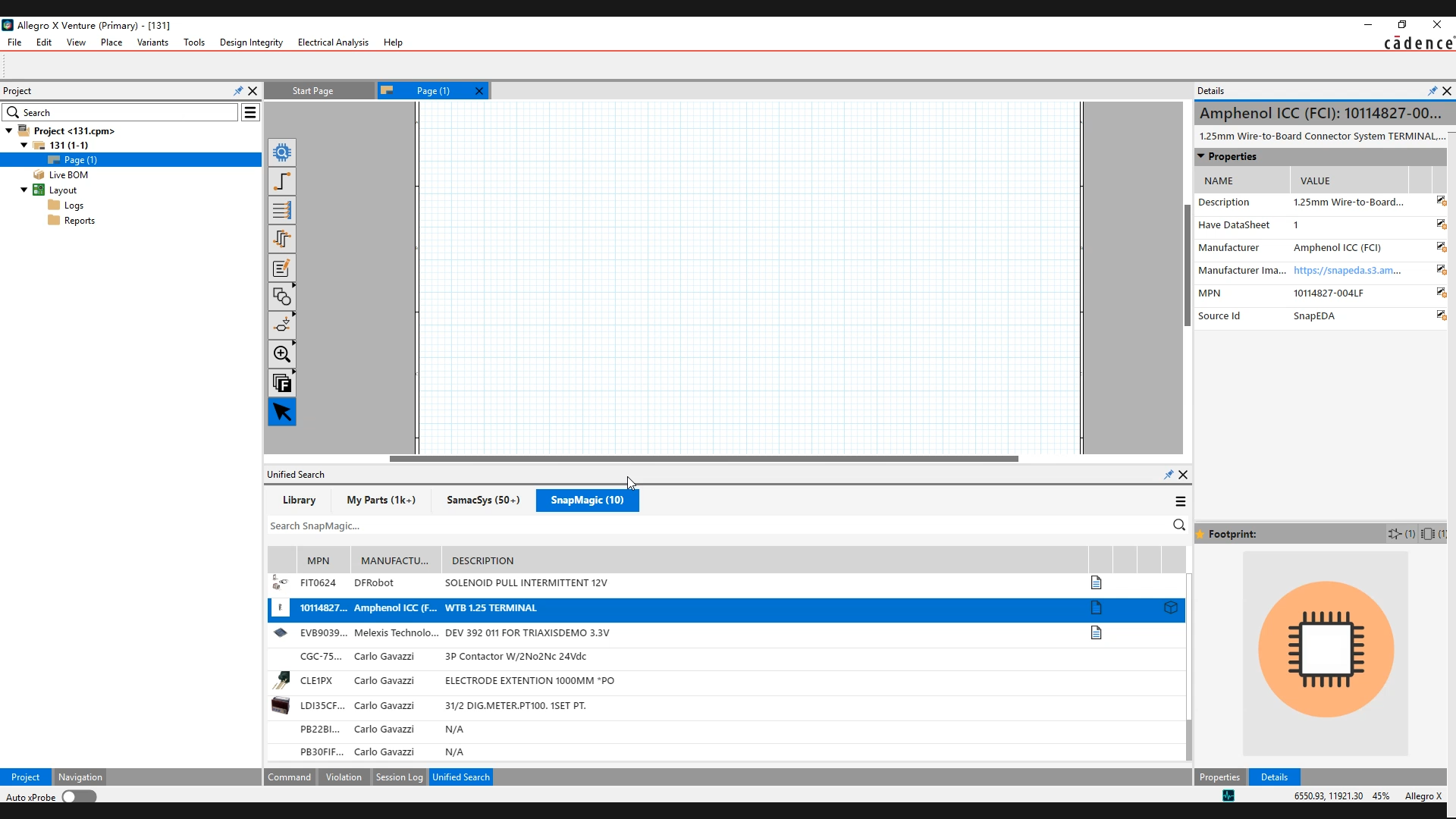Toggle Auto xProbe switch
Screen dimensions: 1456x819
click(79, 796)
